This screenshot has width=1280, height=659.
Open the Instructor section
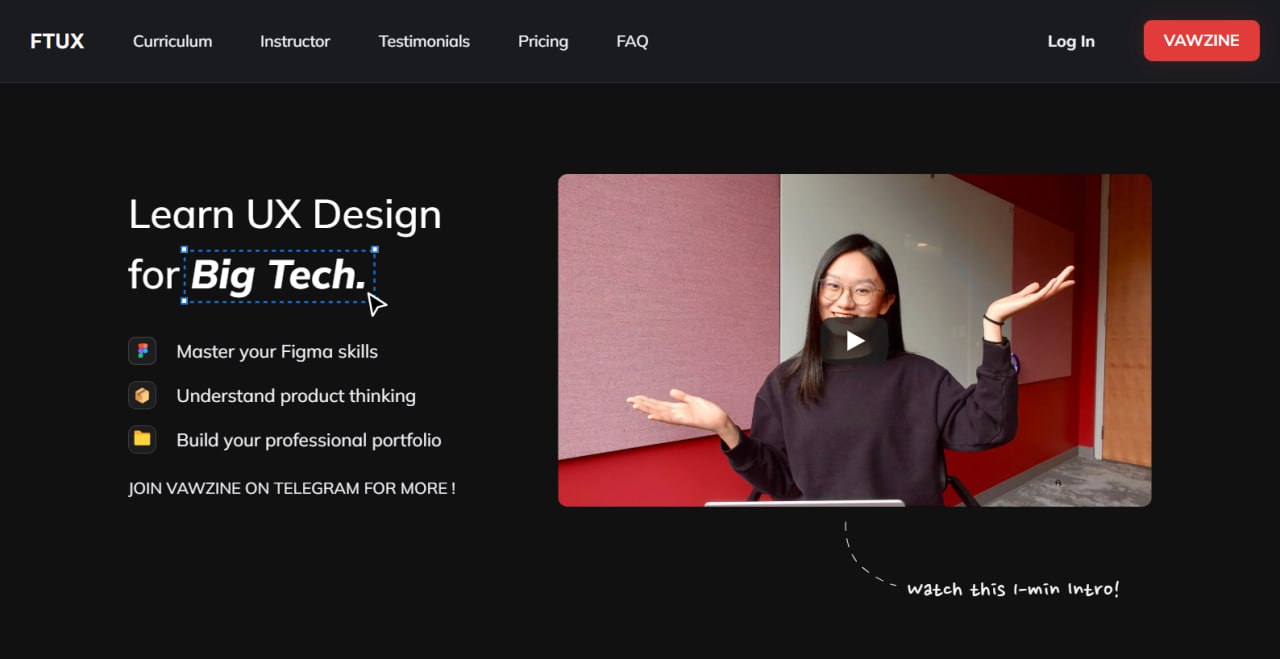[x=295, y=41]
